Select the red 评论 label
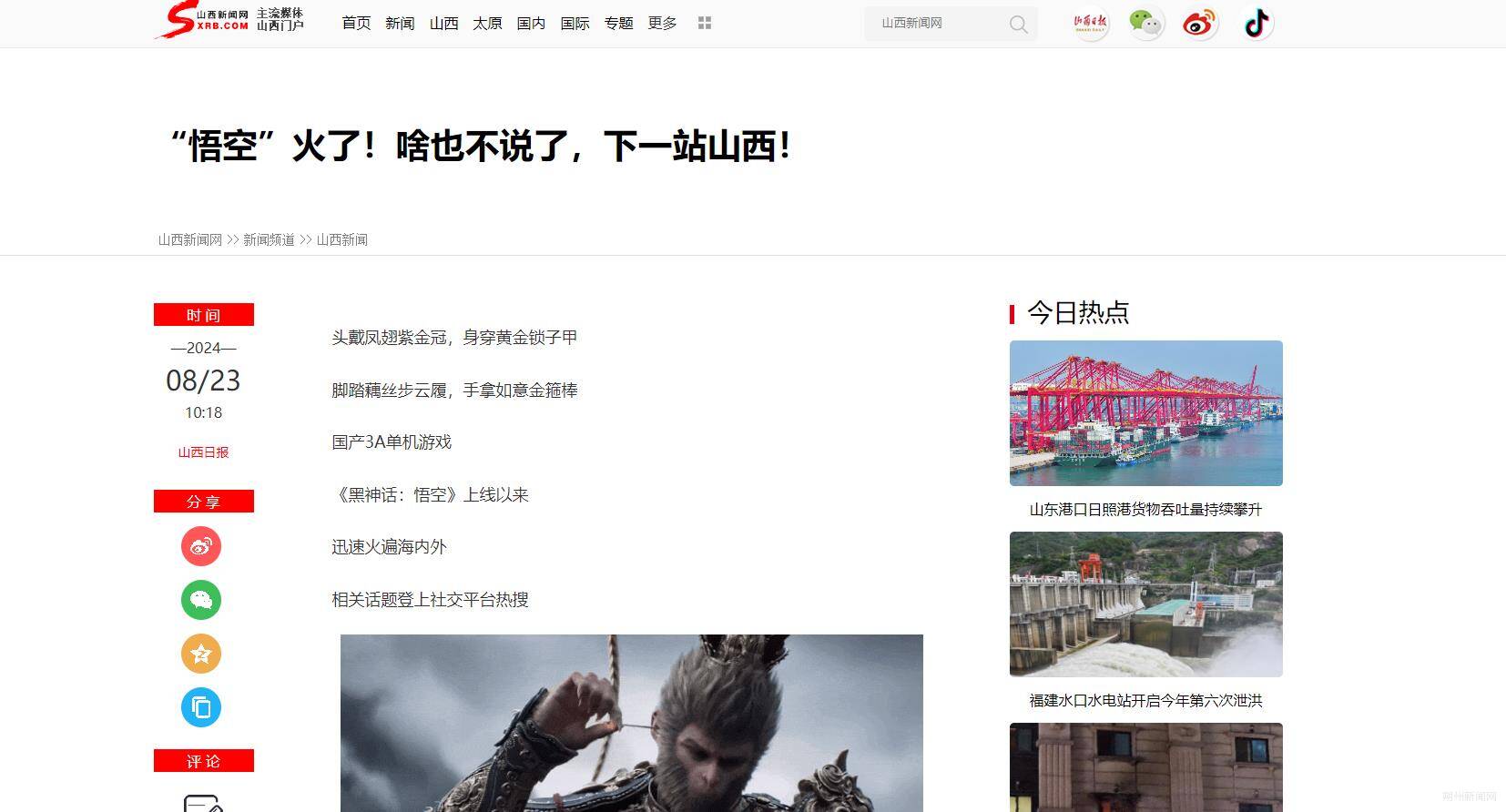 [x=204, y=761]
